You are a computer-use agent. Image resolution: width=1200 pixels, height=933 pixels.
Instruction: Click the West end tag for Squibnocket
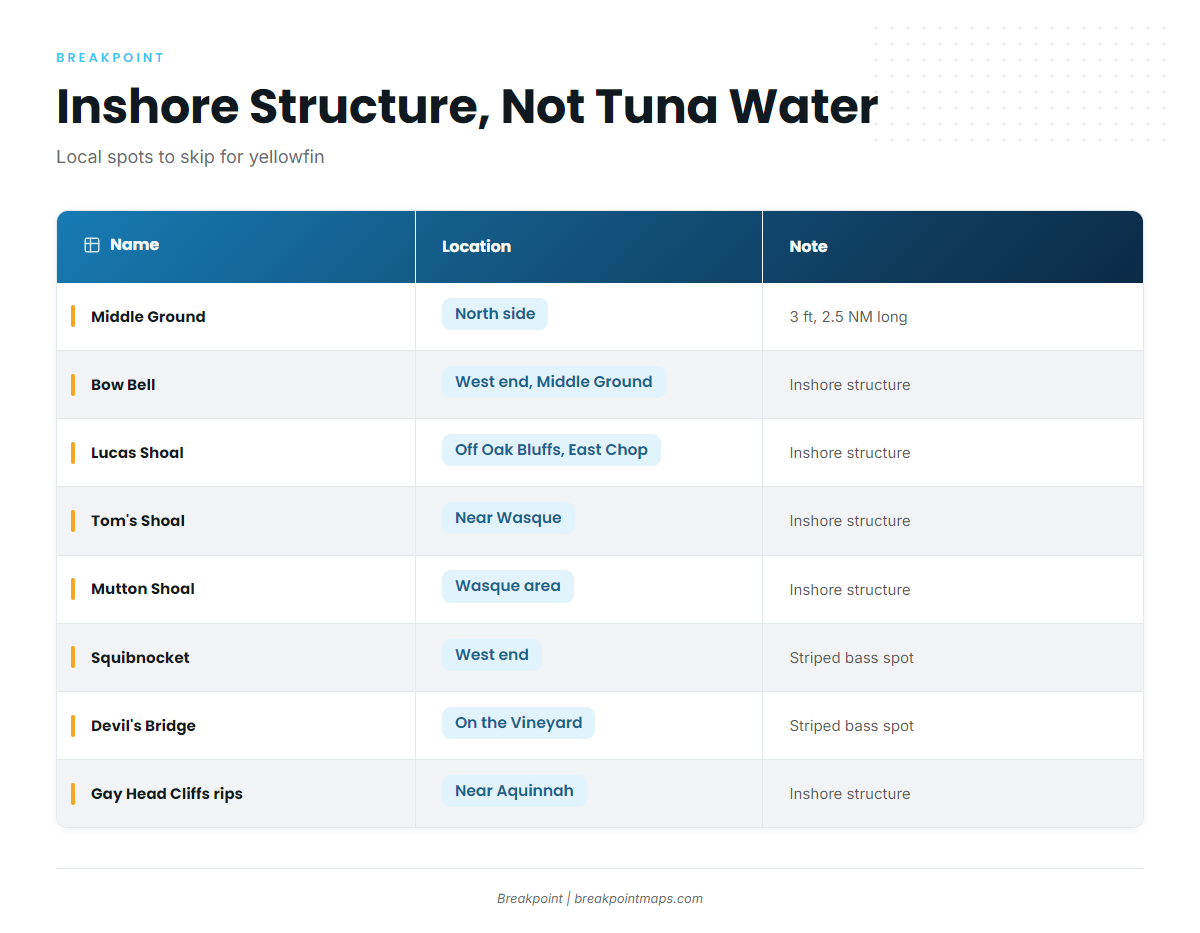pos(492,655)
